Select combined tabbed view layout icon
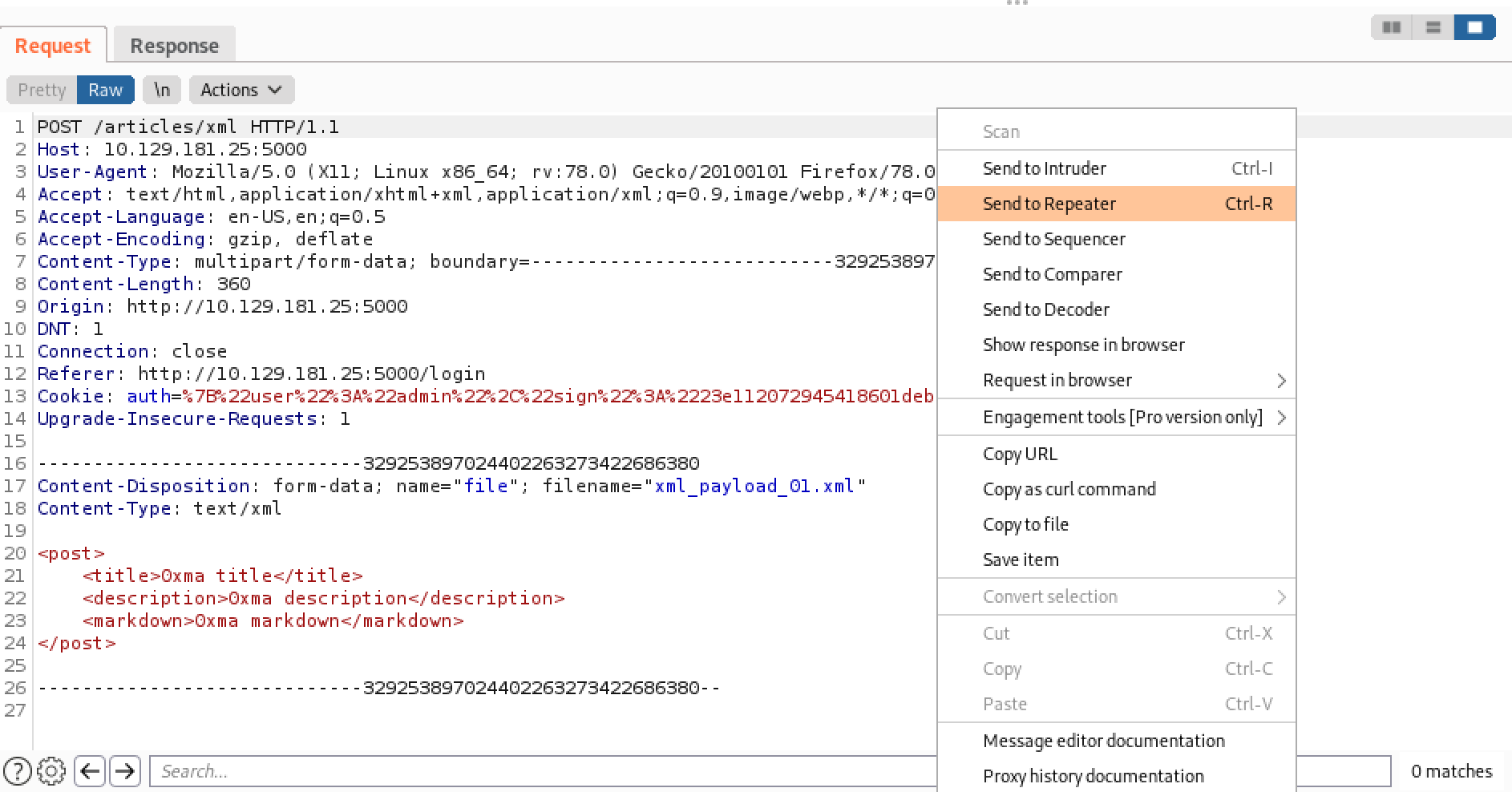 (1475, 27)
